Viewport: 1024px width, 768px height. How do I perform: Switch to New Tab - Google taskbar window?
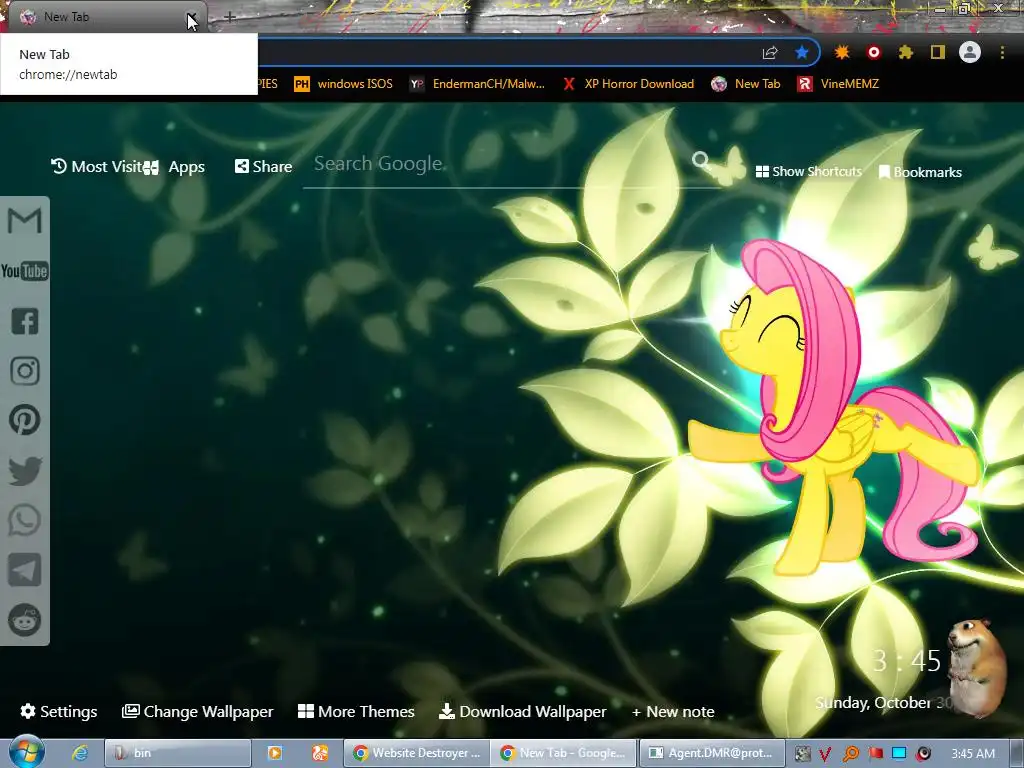pos(563,753)
